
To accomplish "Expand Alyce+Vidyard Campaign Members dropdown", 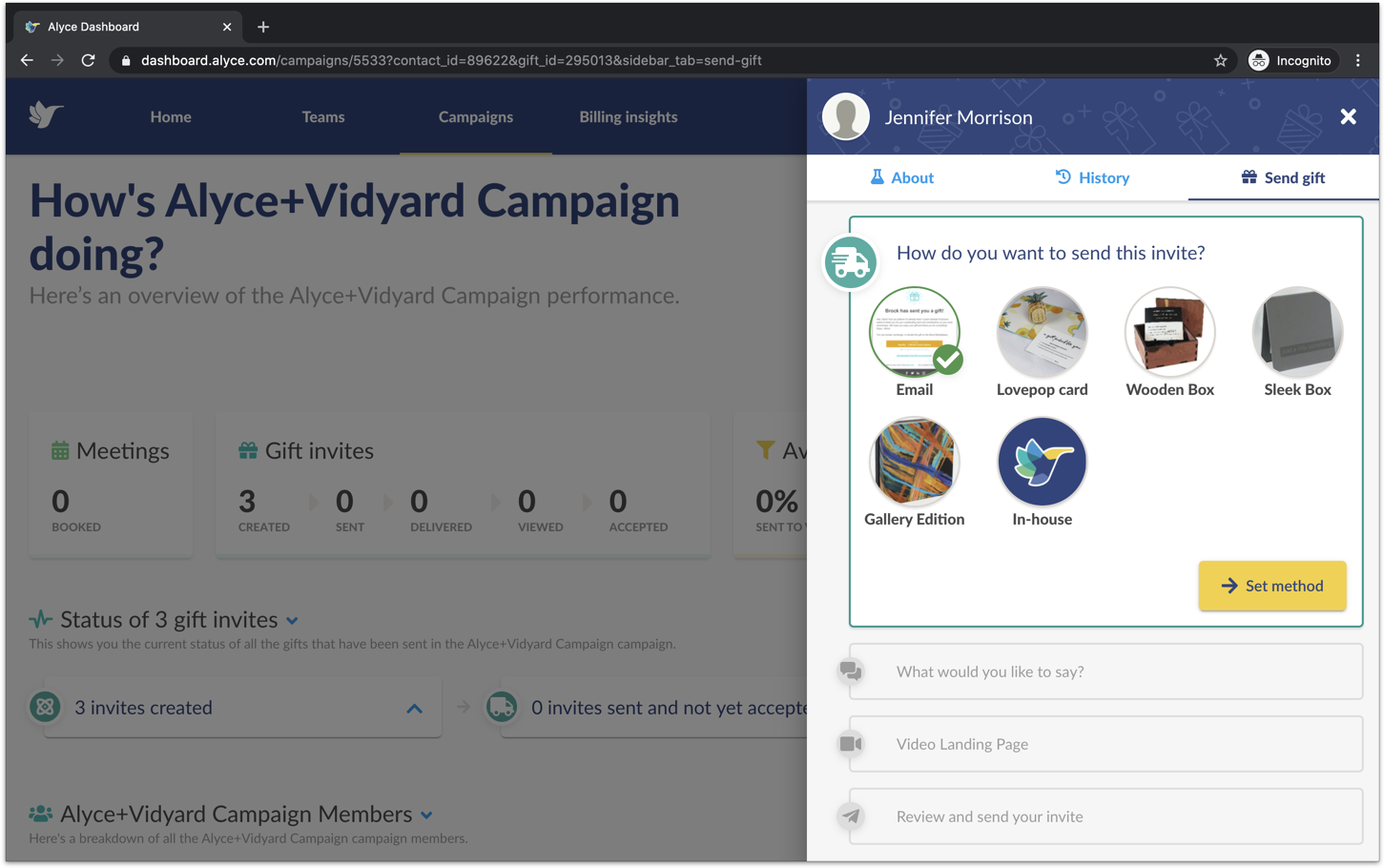I will tap(426, 816).
